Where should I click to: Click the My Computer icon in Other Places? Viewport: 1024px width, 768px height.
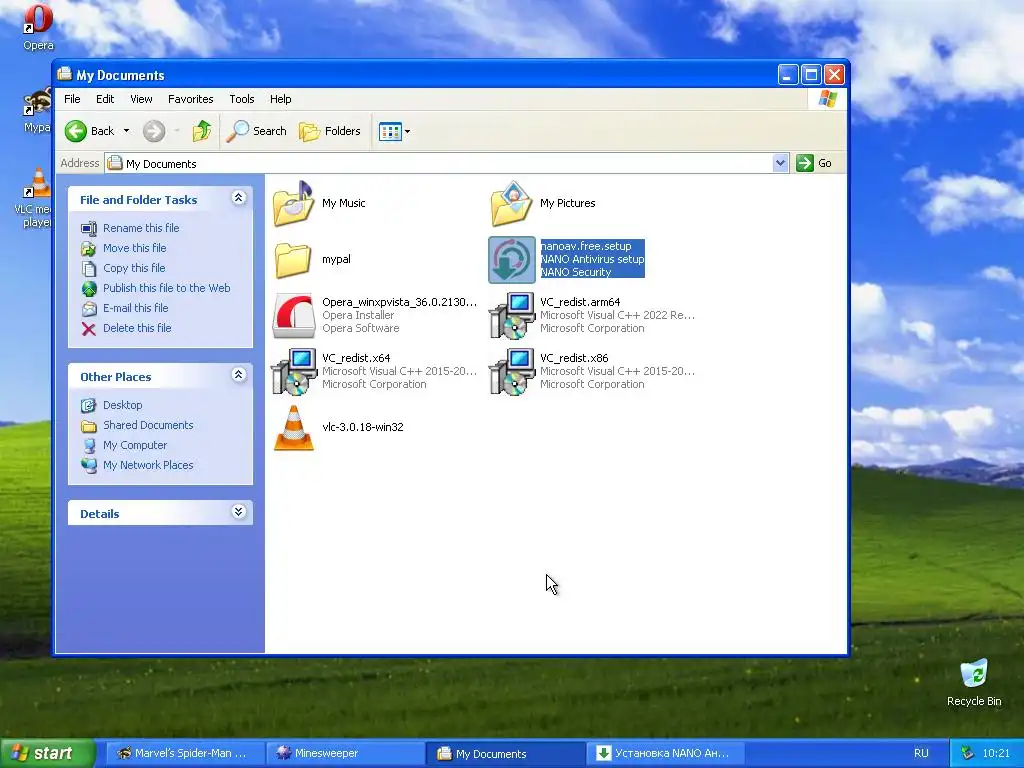pos(89,445)
